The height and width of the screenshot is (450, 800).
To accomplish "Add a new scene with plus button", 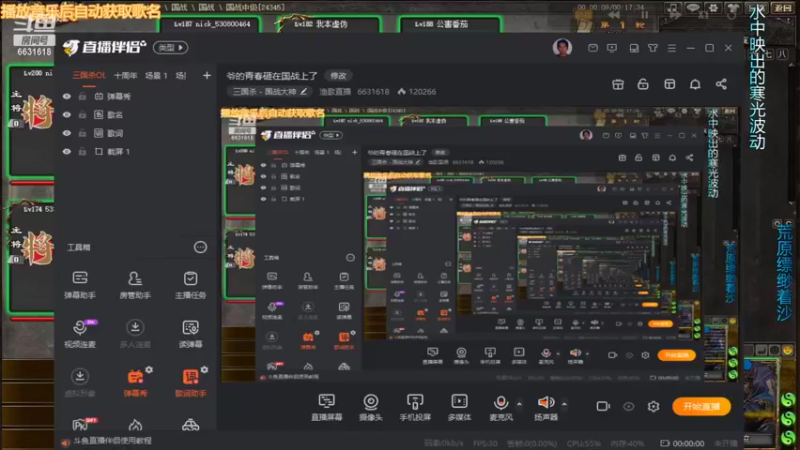I will pyautogui.click(x=207, y=76).
